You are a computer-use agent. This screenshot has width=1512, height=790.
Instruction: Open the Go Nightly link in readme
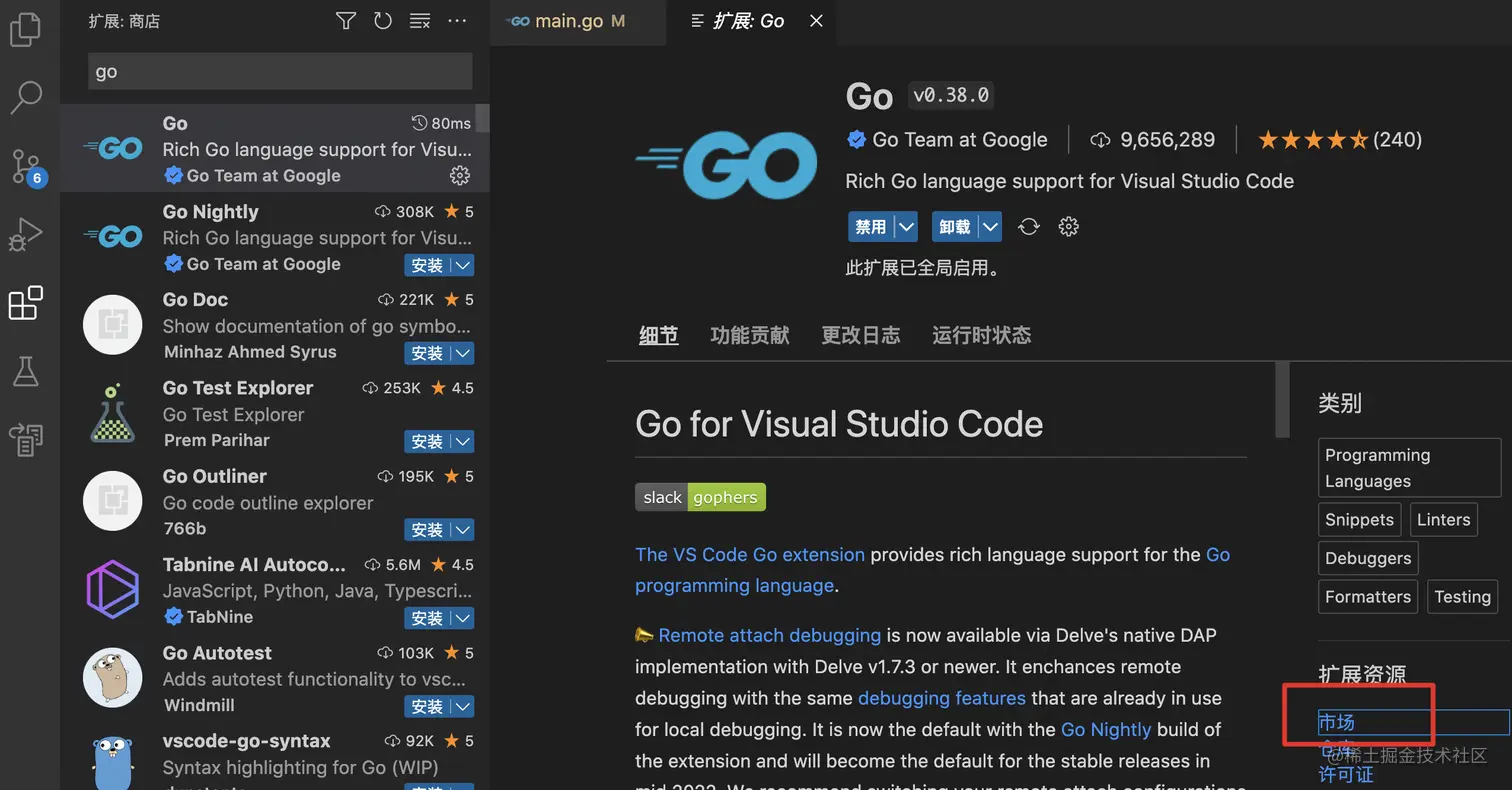[x=1106, y=730]
